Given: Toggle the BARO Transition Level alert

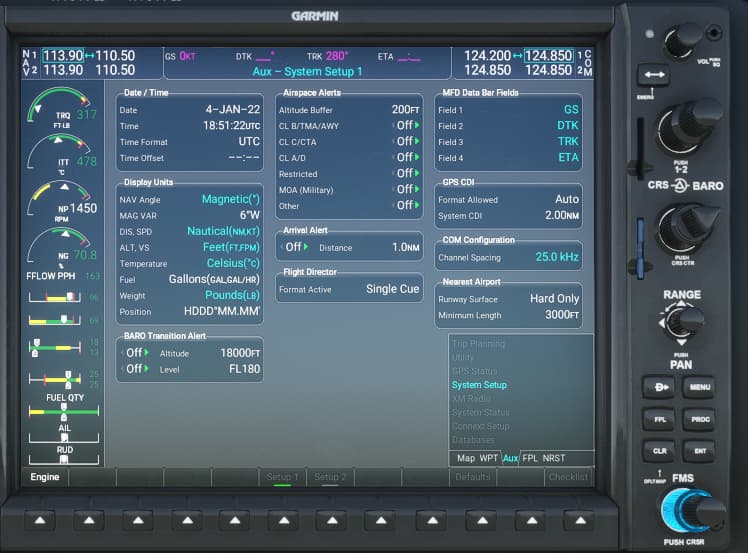Looking at the screenshot, I should tap(136, 369).
